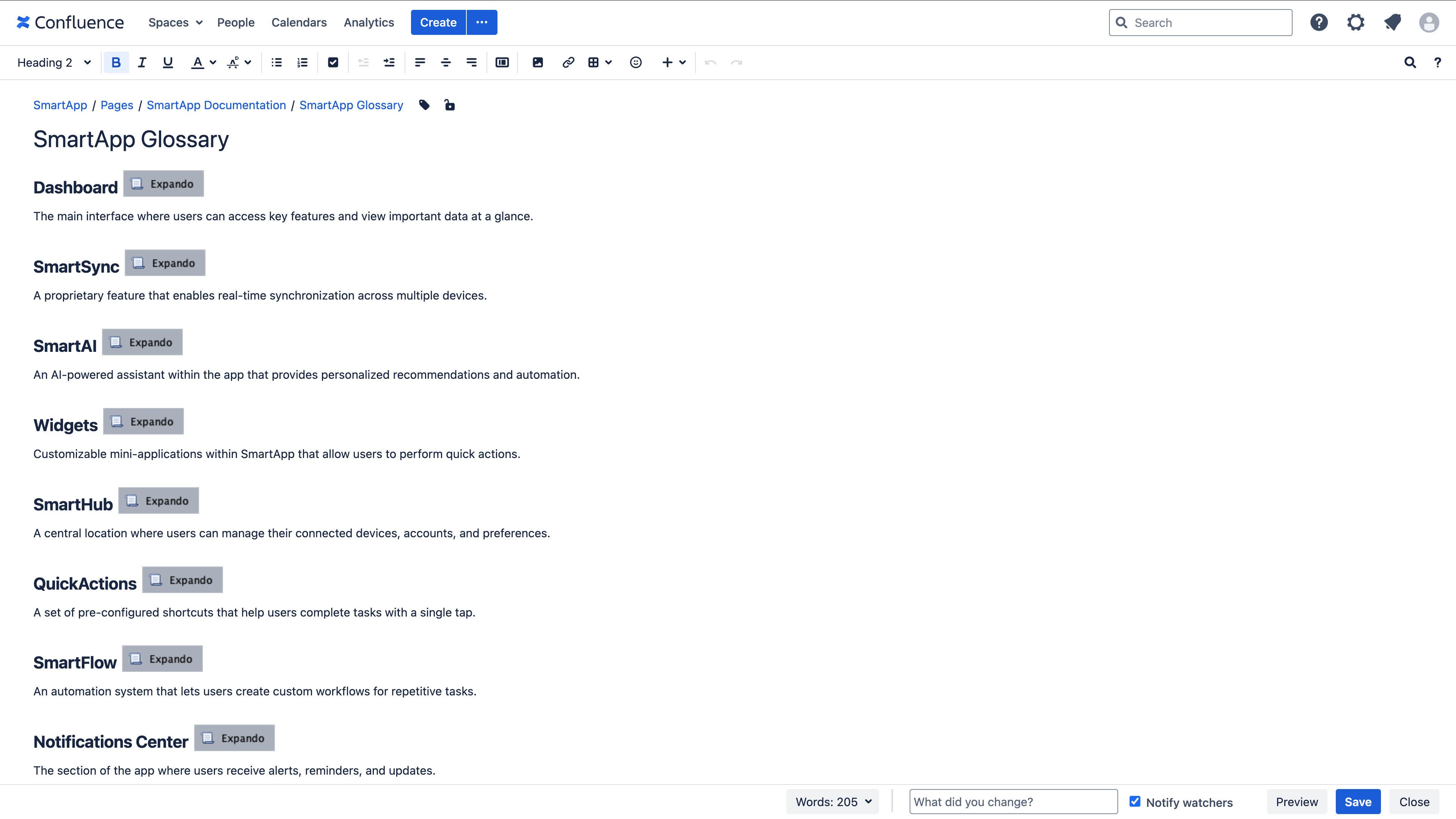Screen dimensions: 1456x819
Task: Center align the text
Action: point(446,62)
